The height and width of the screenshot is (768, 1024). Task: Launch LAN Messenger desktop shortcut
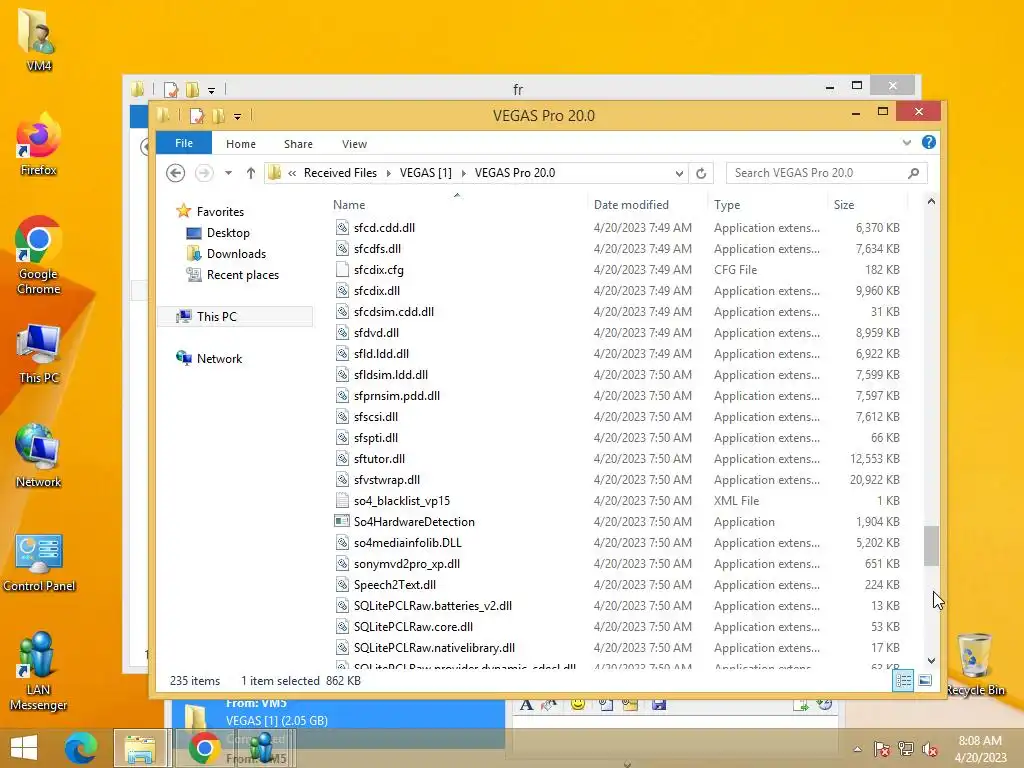tap(38, 671)
